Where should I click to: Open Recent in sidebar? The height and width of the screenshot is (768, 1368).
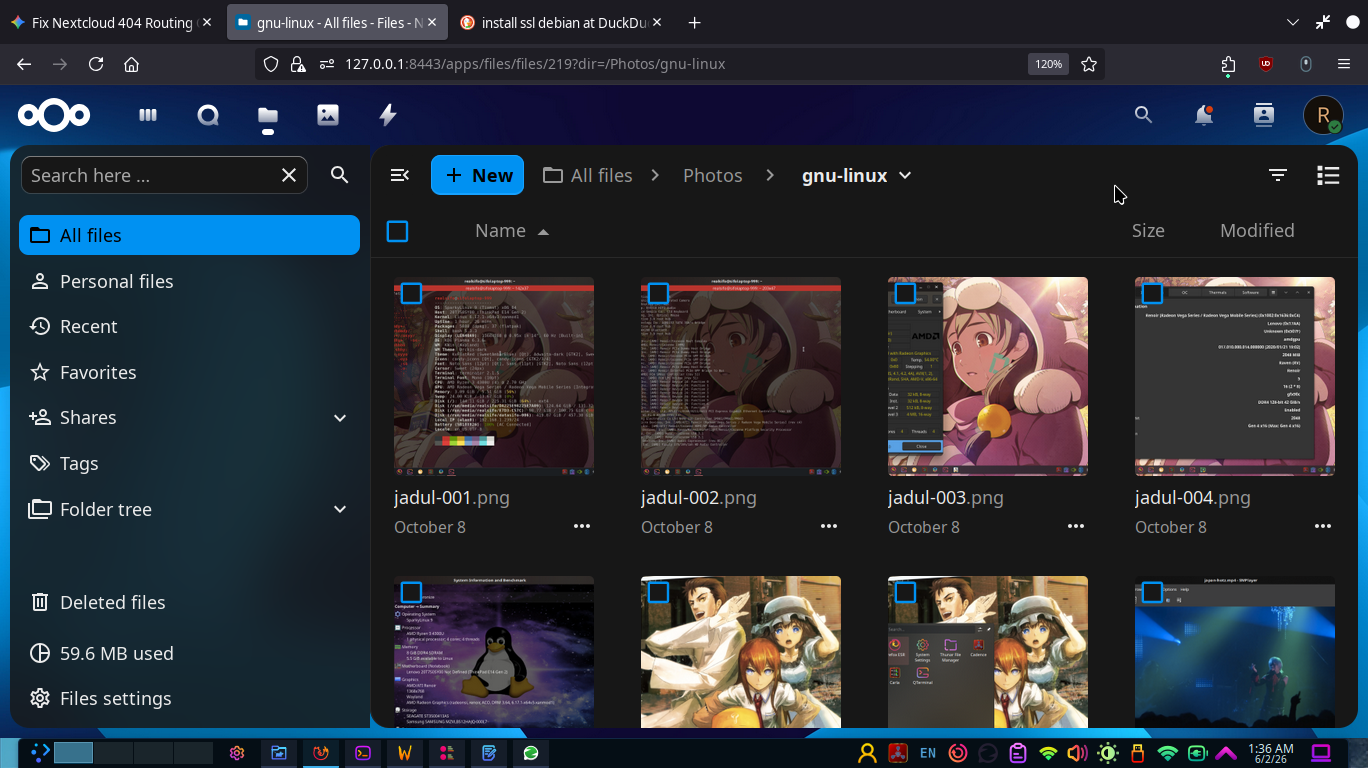(x=189, y=326)
